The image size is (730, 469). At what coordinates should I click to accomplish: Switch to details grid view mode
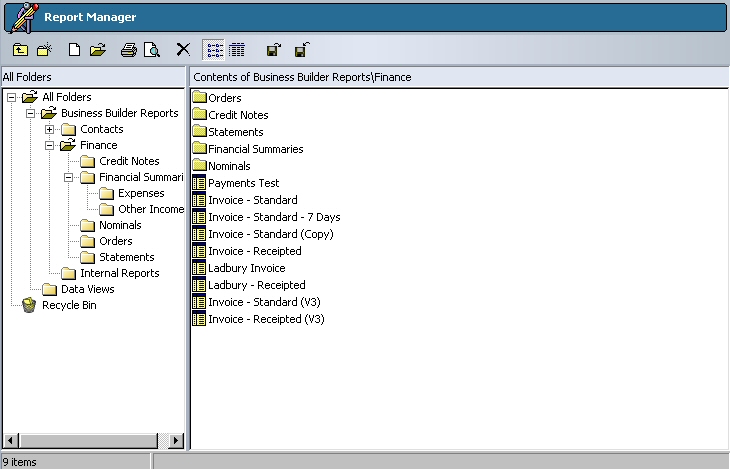click(x=237, y=49)
